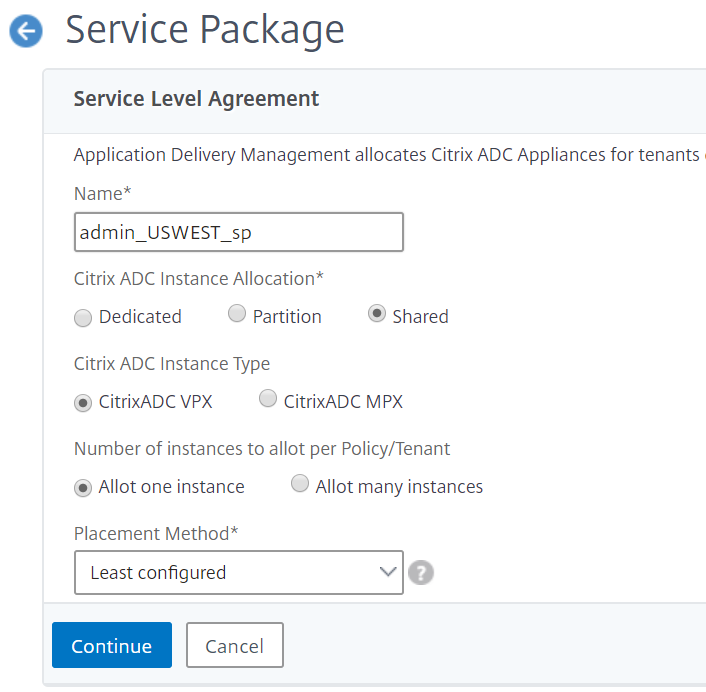Expand the Least configured dropdown arrow
This screenshot has height=692, width=706.
[388, 572]
